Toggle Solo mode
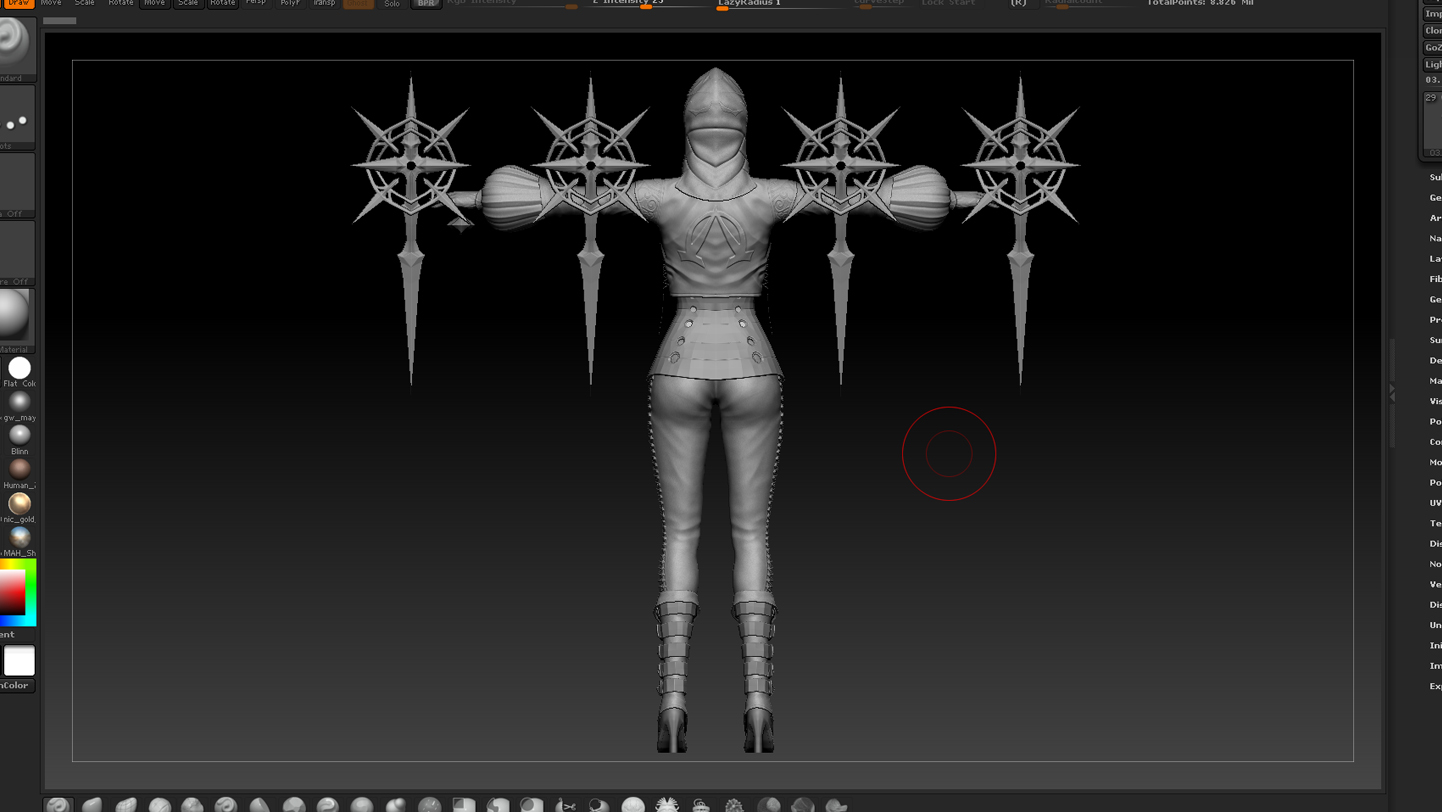 (x=392, y=3)
